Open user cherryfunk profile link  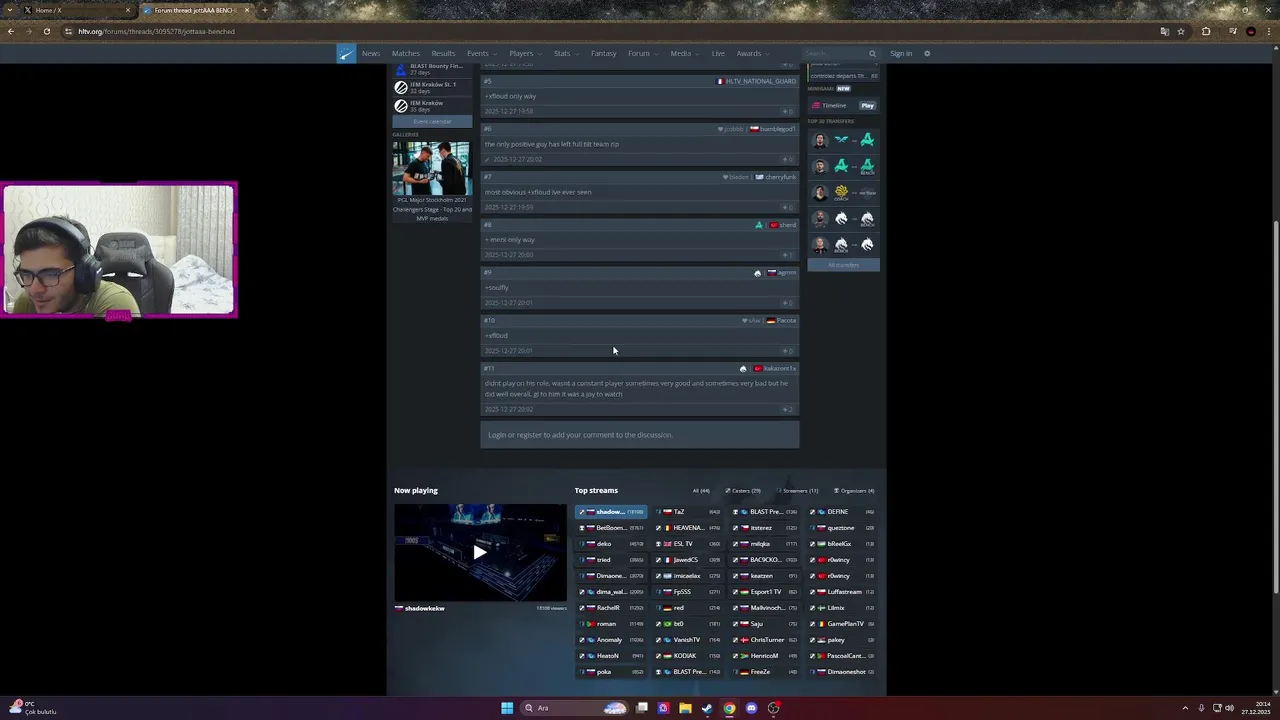click(780, 177)
